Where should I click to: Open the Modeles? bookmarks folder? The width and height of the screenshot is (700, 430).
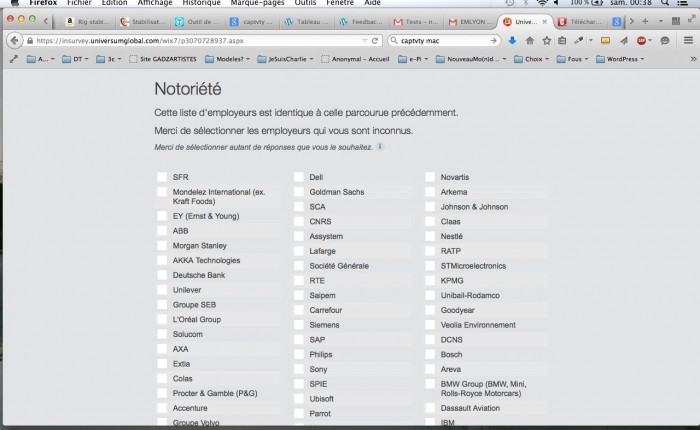tap(227, 59)
